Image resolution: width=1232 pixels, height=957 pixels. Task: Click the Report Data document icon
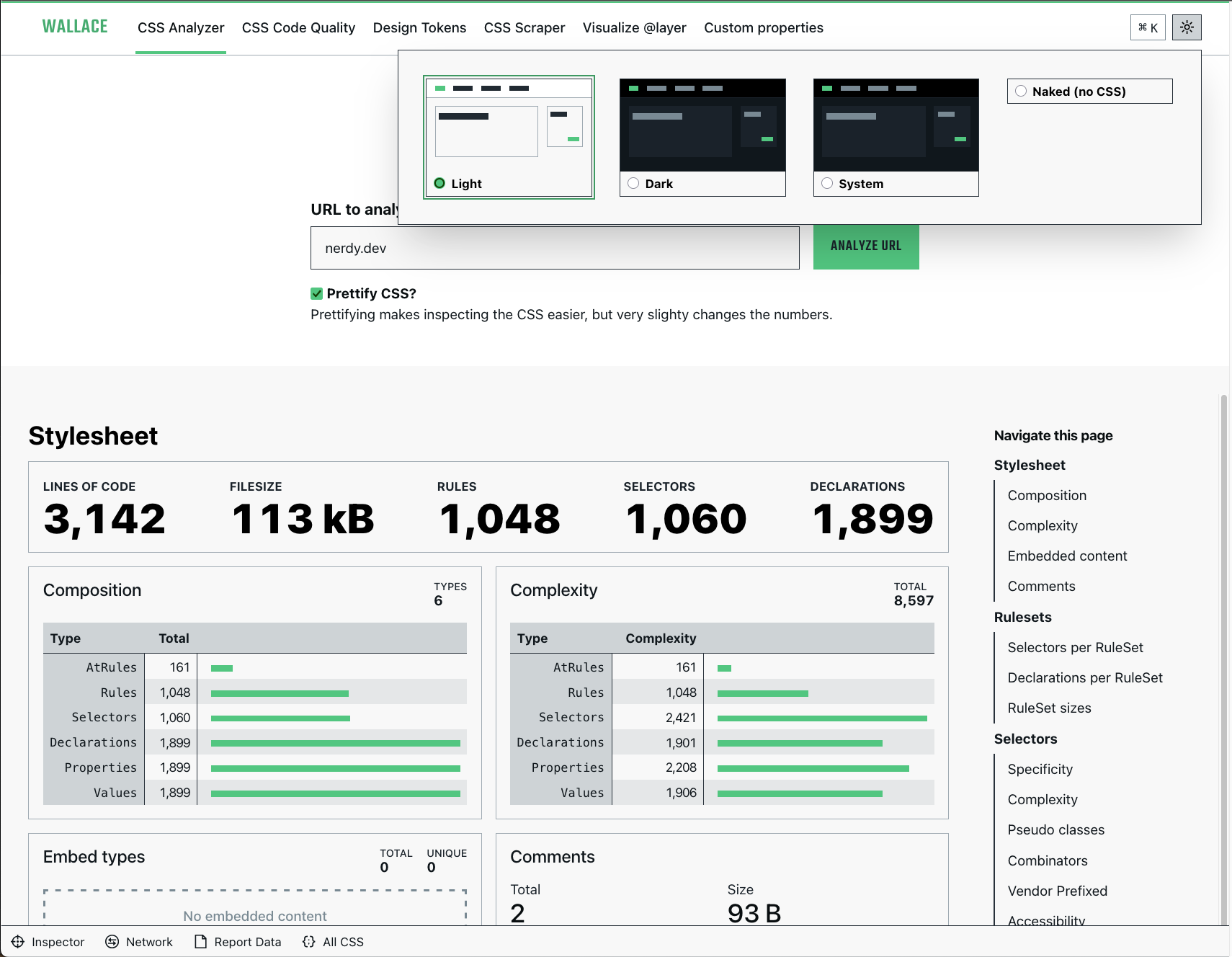pos(201,942)
